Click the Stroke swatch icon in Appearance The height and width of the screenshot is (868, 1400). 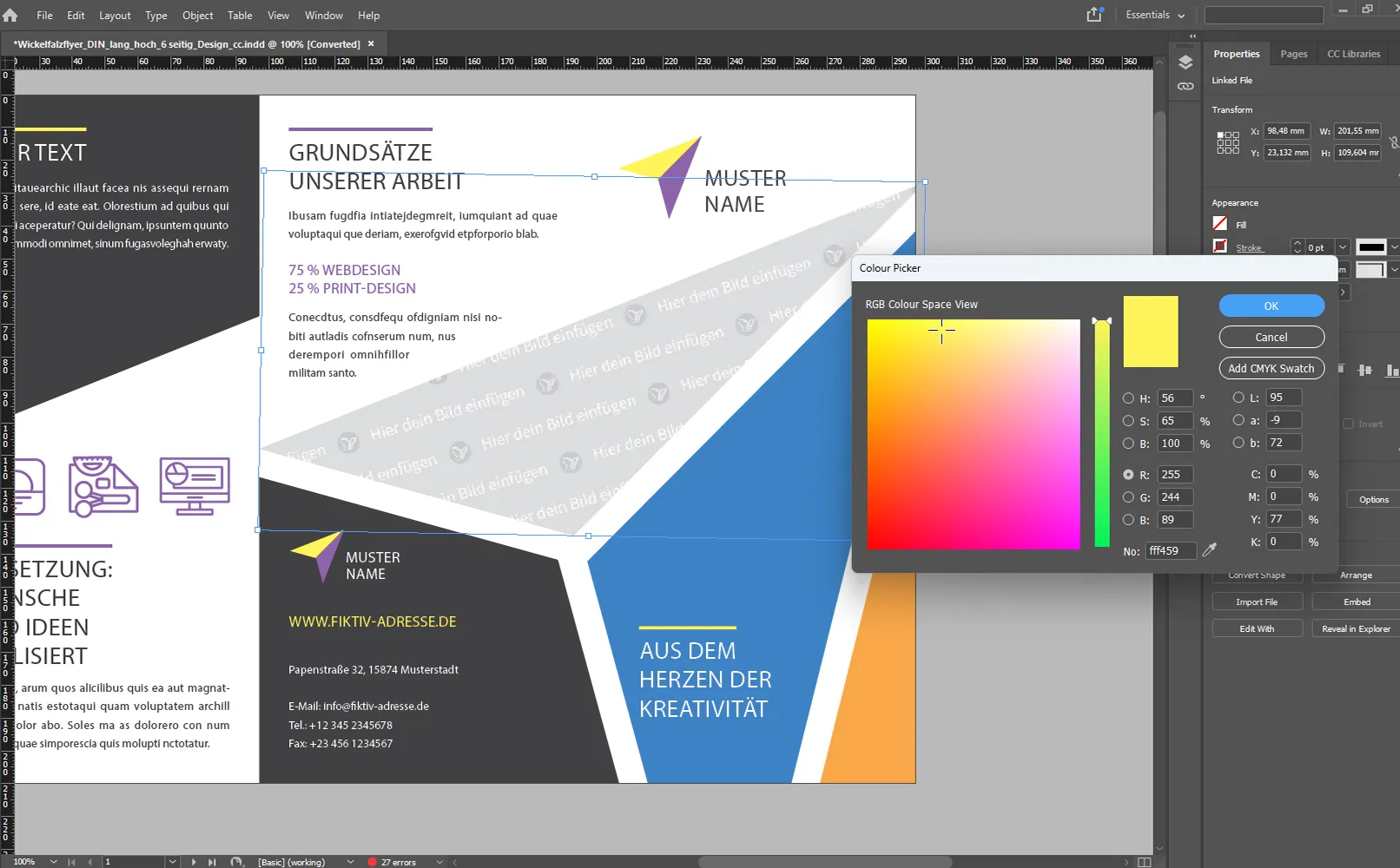point(1220,247)
